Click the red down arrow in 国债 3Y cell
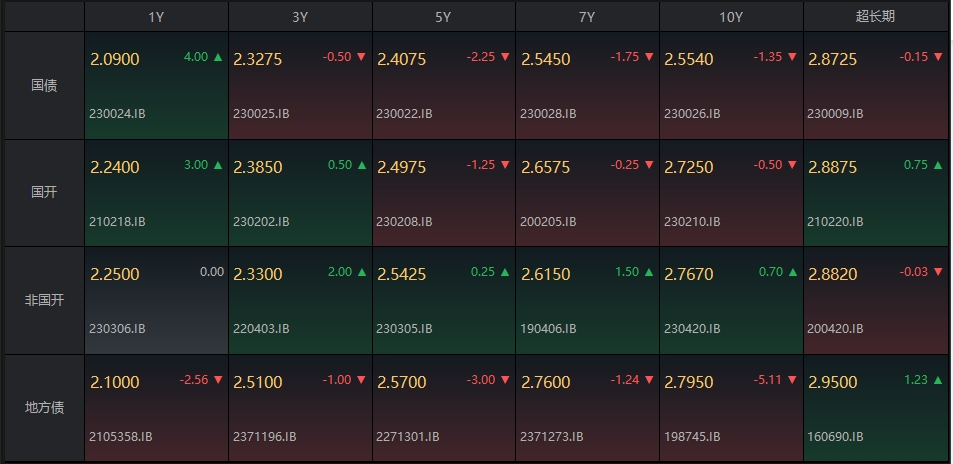 (362, 57)
